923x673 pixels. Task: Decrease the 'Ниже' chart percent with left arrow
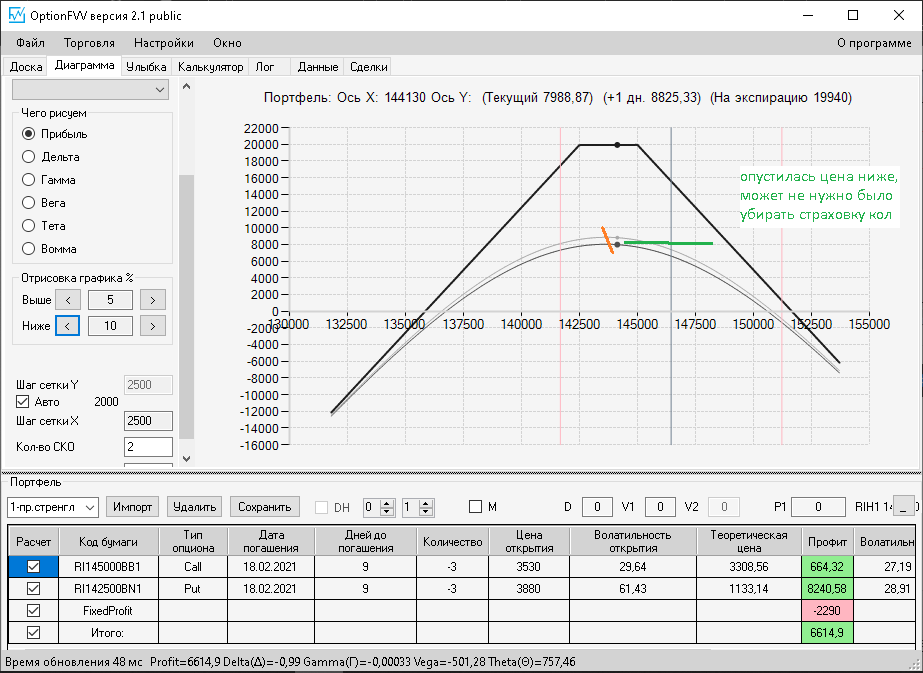[66, 325]
